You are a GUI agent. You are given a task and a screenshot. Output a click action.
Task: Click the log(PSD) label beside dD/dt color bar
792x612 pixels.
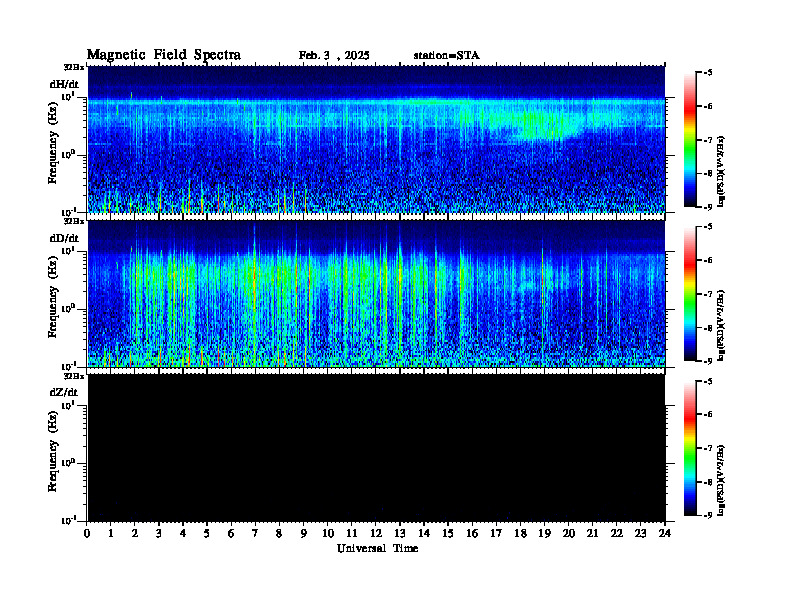click(721, 326)
